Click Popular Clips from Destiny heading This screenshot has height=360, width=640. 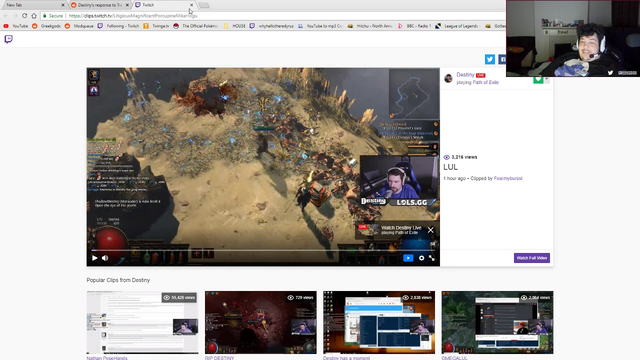[x=118, y=280]
